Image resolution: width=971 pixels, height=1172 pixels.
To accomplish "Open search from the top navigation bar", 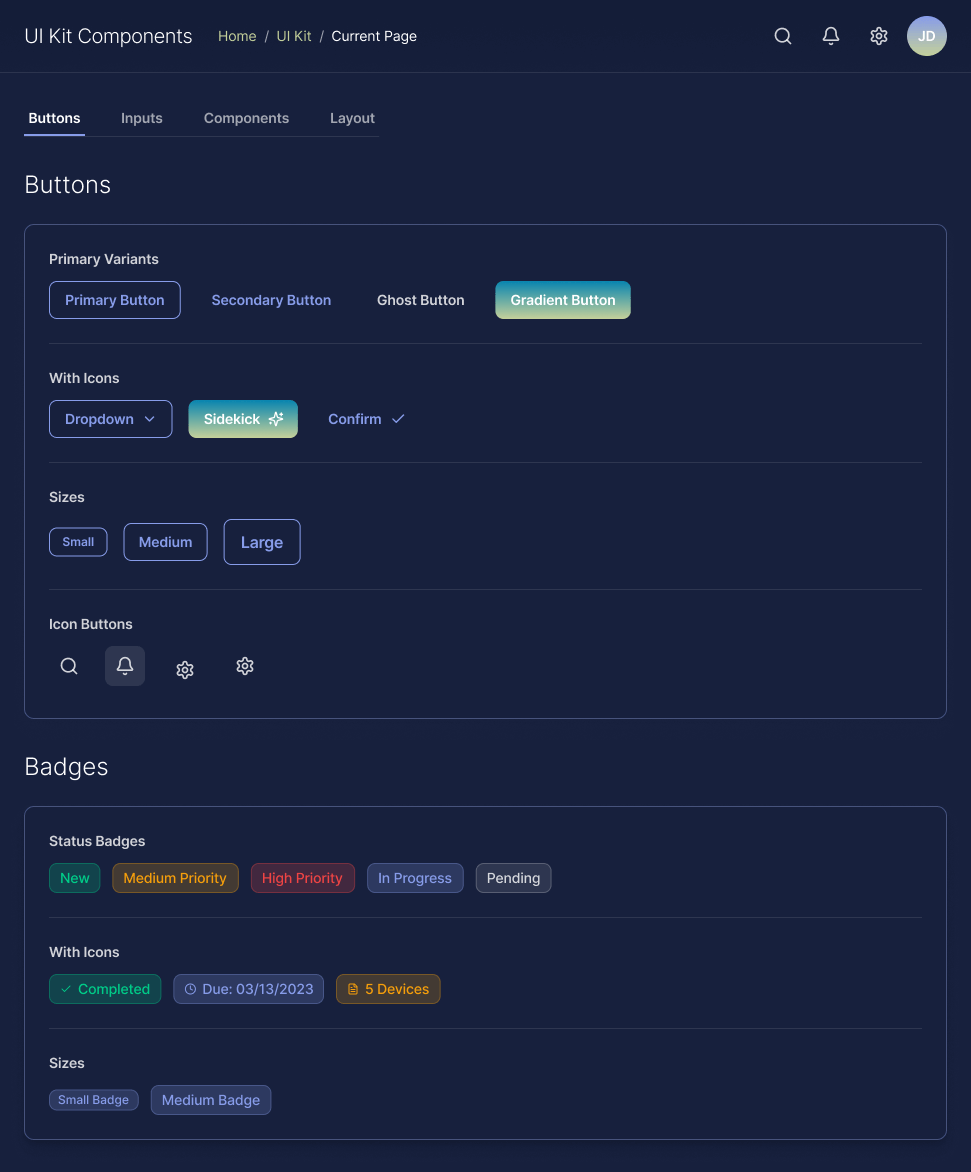I will click(x=782, y=35).
